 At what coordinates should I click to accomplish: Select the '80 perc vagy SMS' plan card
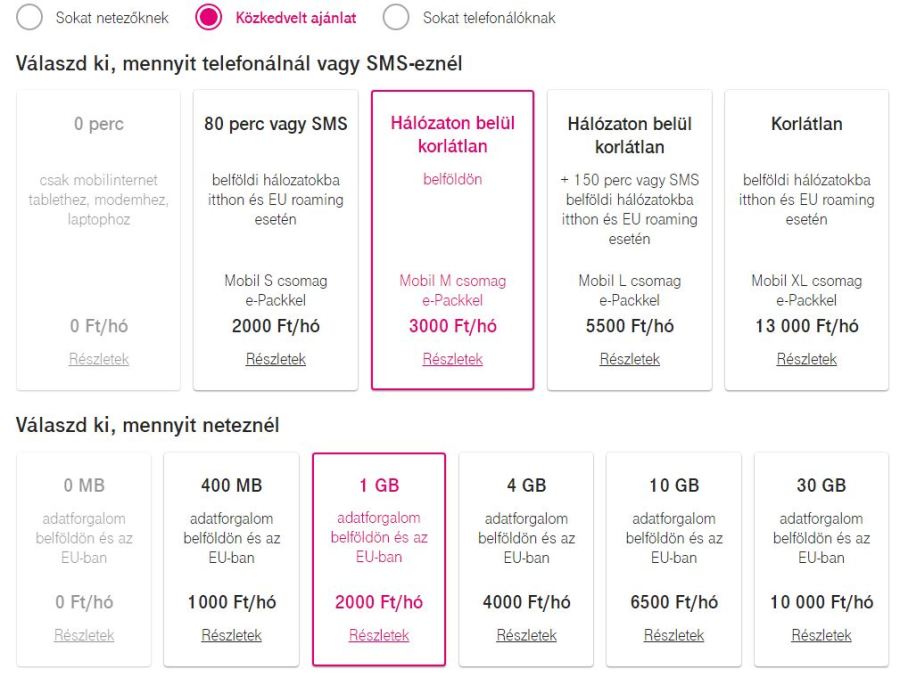pos(275,240)
